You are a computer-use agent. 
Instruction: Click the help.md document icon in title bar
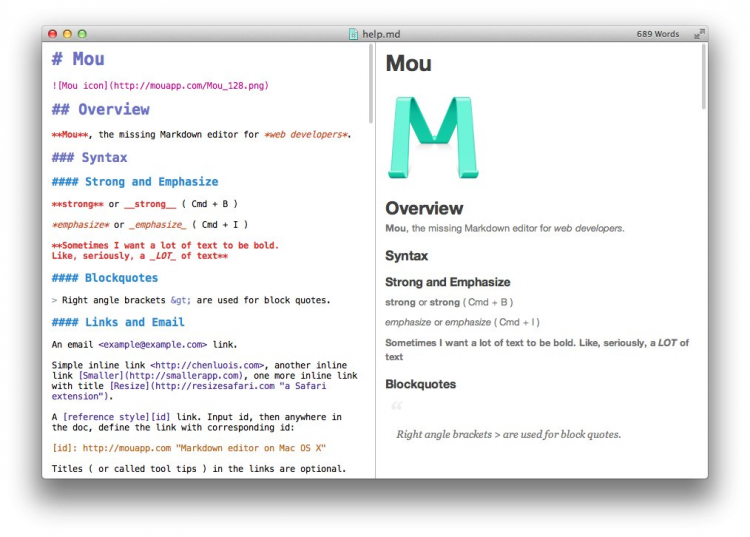[x=353, y=34]
